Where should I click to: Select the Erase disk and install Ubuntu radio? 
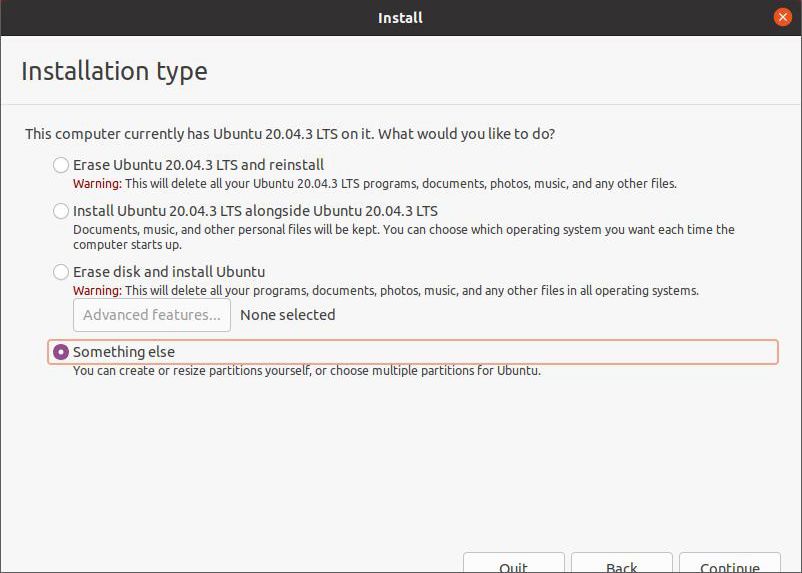tap(61, 272)
